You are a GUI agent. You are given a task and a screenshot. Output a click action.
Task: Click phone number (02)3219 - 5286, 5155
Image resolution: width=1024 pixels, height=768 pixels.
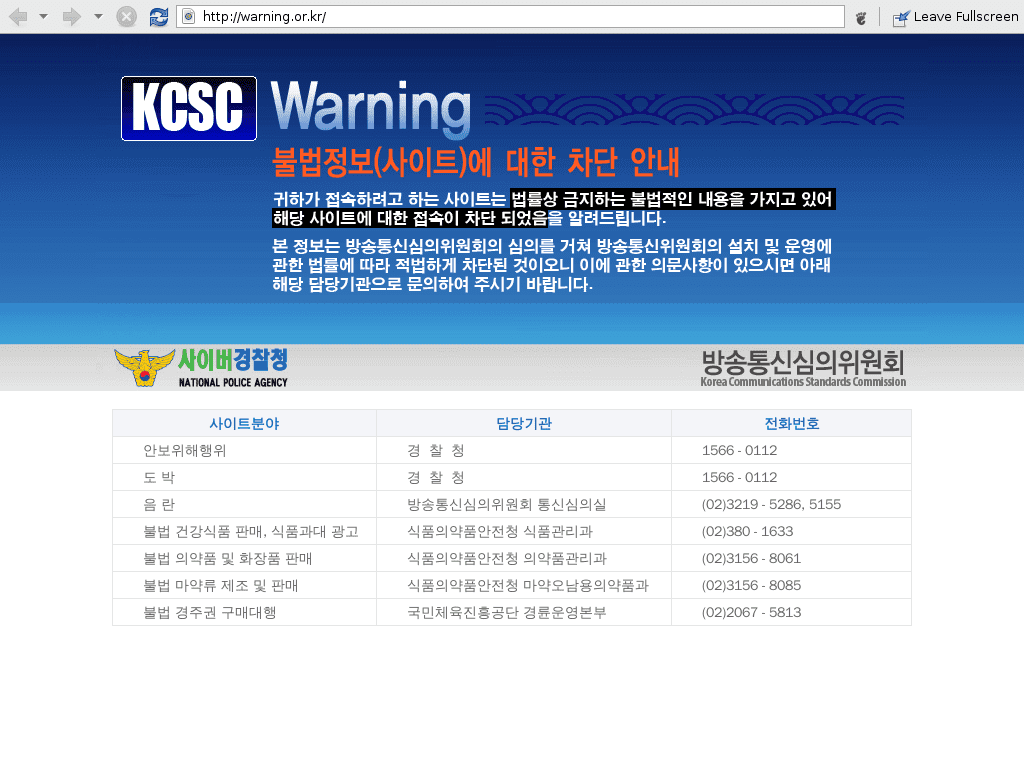coord(771,504)
